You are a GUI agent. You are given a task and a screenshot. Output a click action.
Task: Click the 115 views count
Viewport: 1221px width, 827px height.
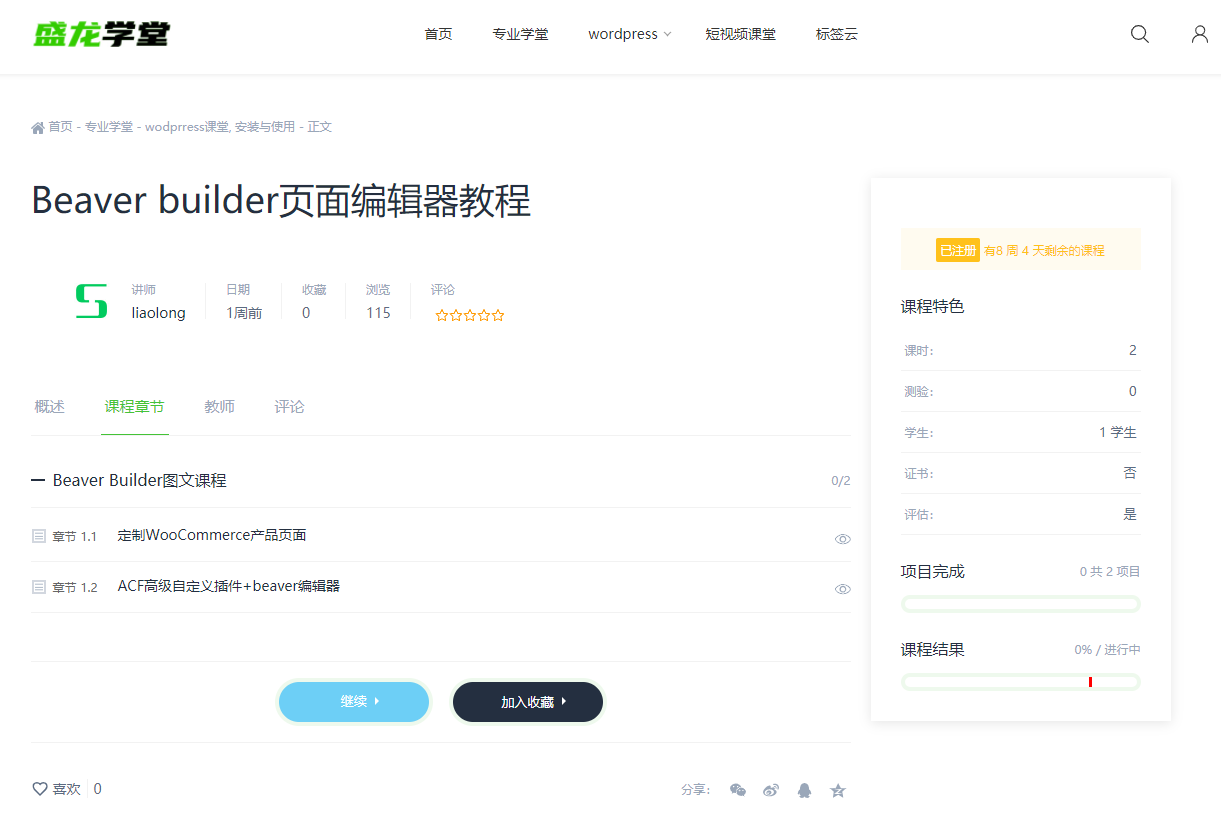click(x=378, y=313)
